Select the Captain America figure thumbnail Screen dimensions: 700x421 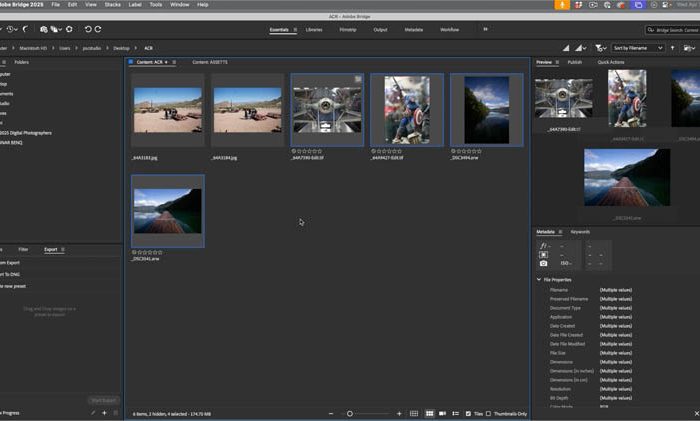click(407, 110)
